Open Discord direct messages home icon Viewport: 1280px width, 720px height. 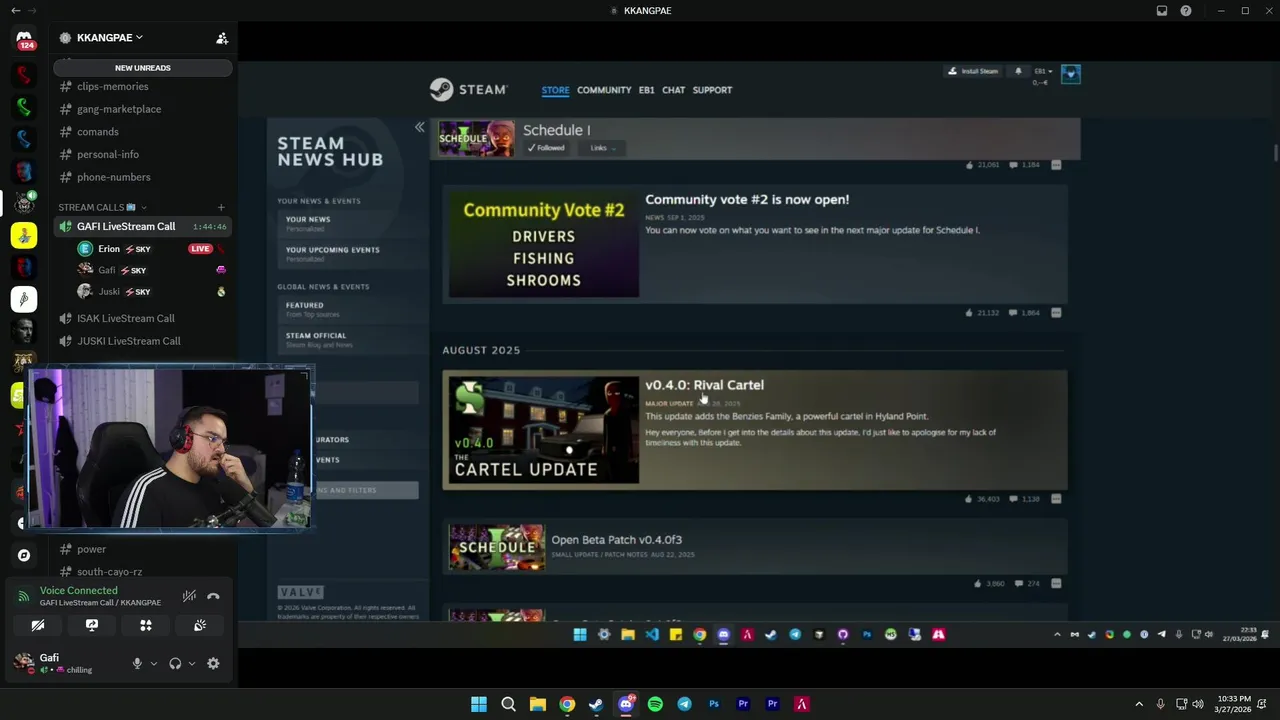tap(24, 39)
